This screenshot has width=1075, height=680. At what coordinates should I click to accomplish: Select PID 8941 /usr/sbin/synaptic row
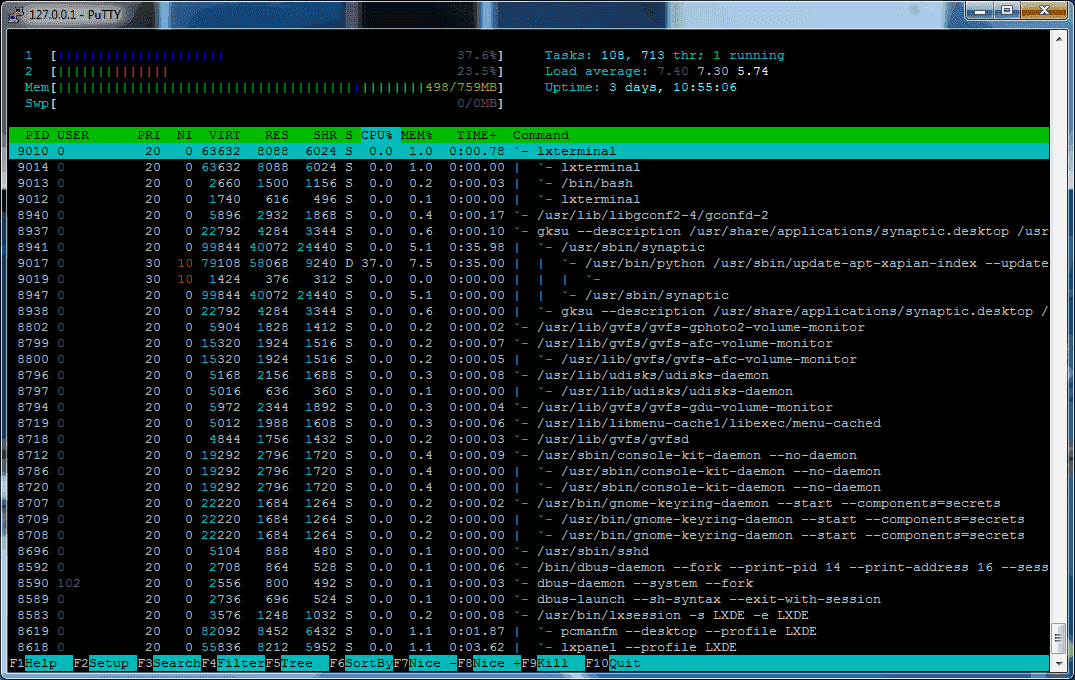tap(529, 247)
